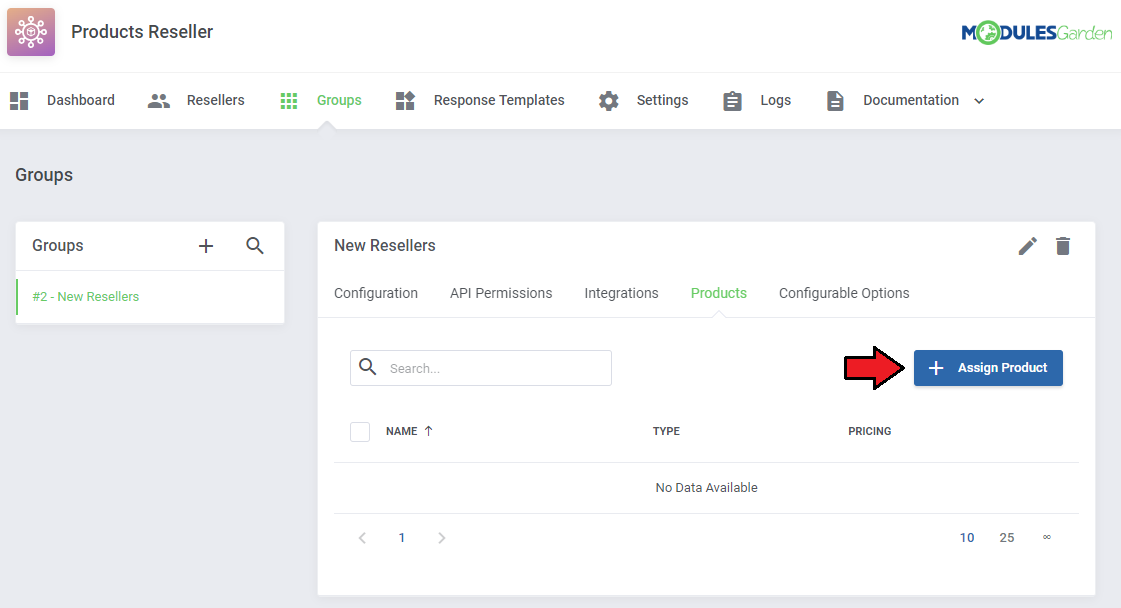Click the PRICING column header
Screen dimensions: 1121x608
tap(869, 431)
